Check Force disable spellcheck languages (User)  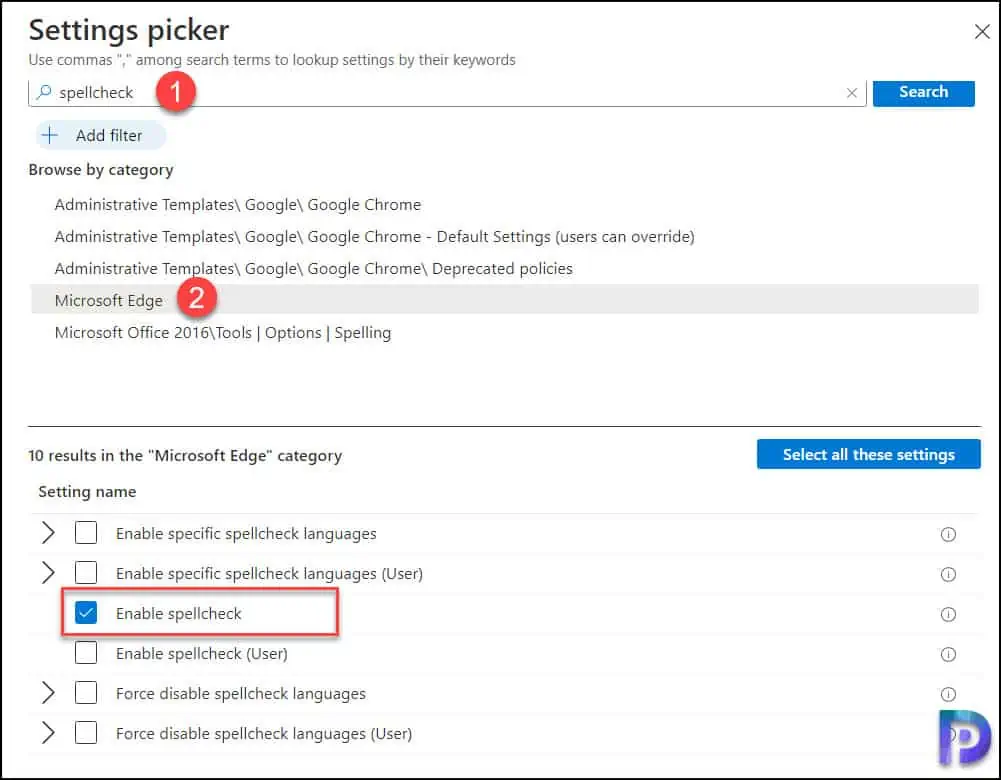86,733
